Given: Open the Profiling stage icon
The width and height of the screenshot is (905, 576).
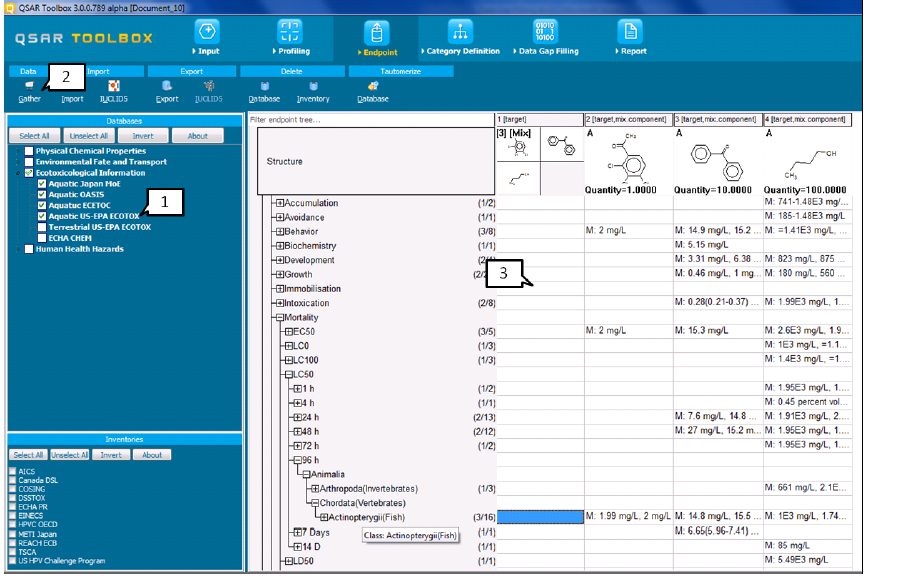Looking at the screenshot, I should point(290,32).
